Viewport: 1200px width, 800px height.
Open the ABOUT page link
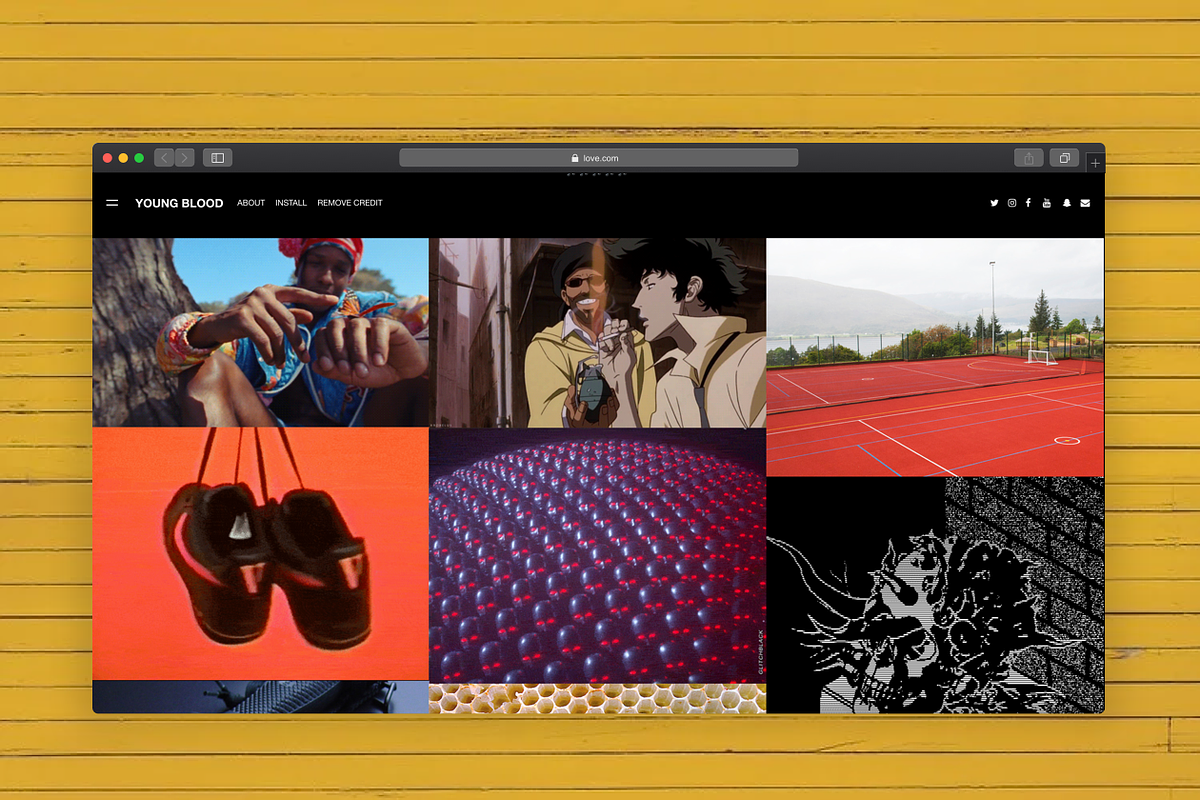251,203
